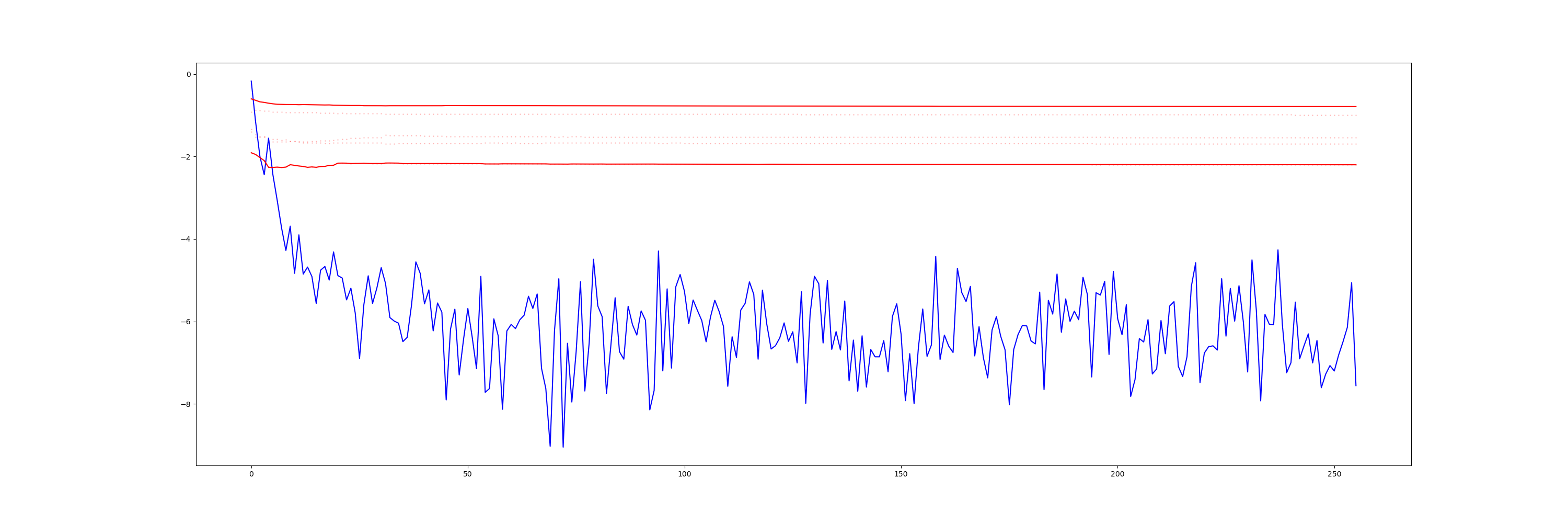Image resolution: width=1568 pixels, height=523 pixels.
Task: Click the x-axis tick label 200
Action: tap(1117, 474)
